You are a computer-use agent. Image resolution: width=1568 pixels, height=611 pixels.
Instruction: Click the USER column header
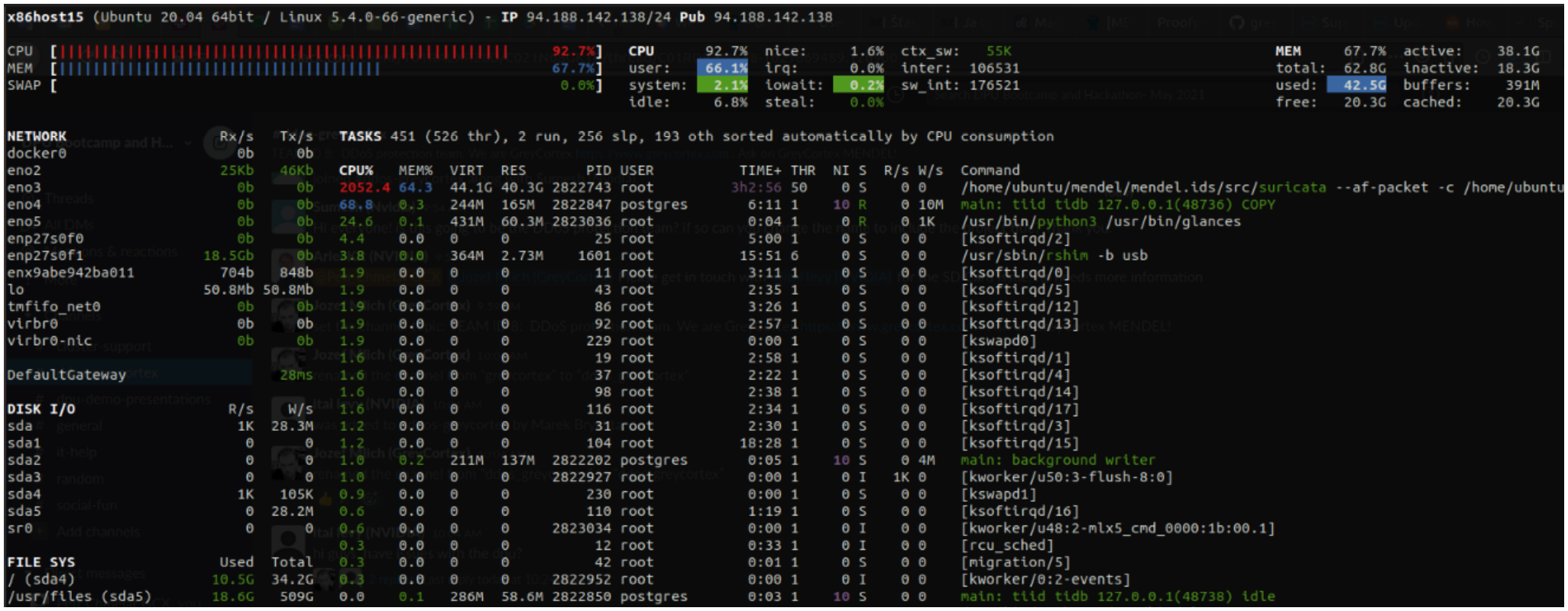[x=637, y=170]
